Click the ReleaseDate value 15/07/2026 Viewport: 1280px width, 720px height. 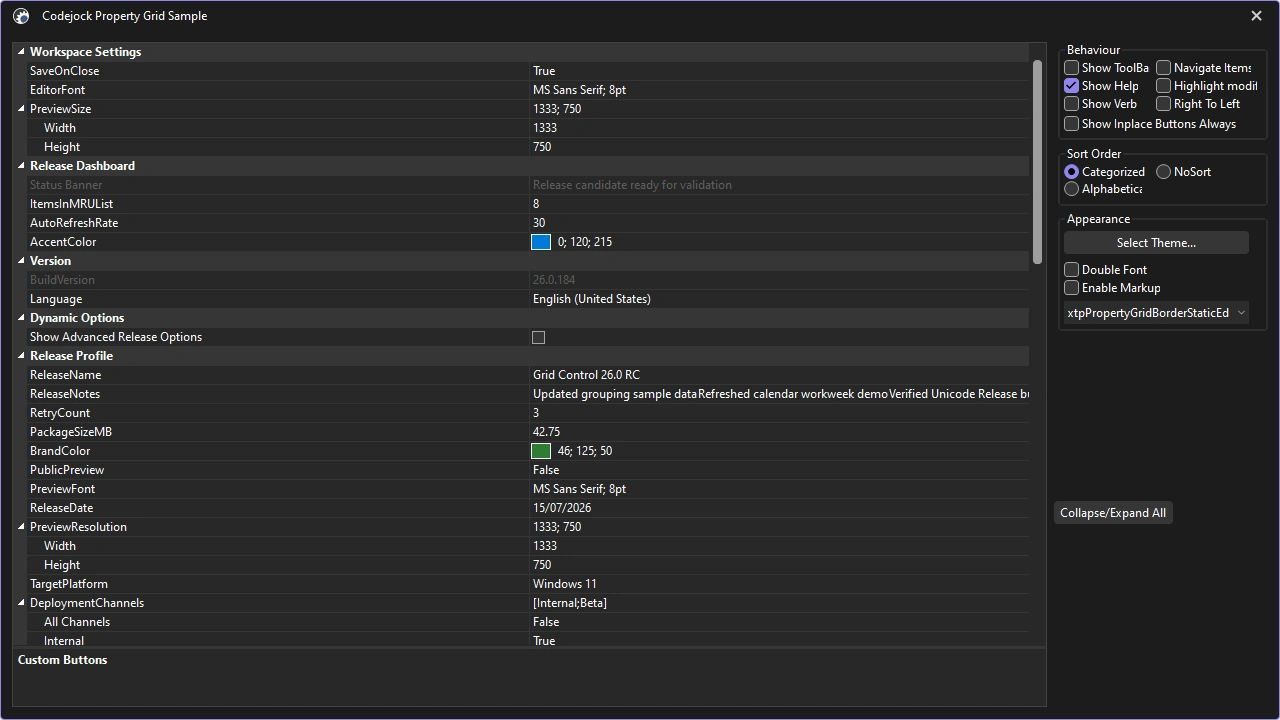tap(562, 508)
